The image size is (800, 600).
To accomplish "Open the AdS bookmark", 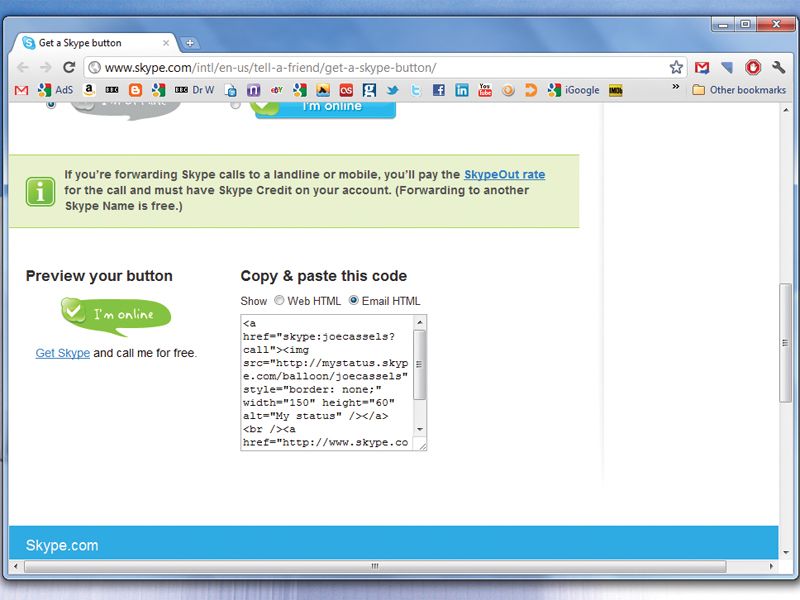I will click(x=56, y=90).
